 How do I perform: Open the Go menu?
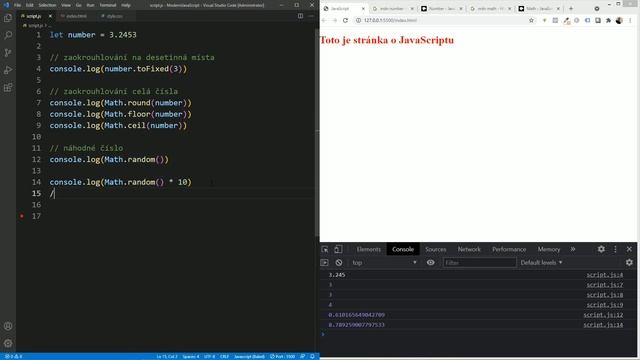[x=78, y=5]
